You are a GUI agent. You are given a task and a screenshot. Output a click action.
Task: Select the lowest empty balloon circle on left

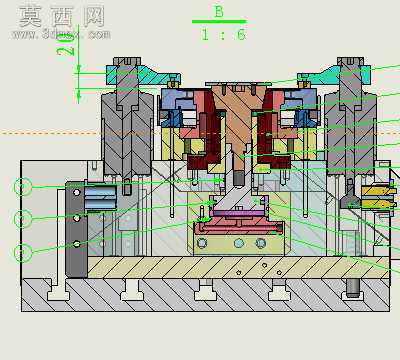[x=23, y=252]
